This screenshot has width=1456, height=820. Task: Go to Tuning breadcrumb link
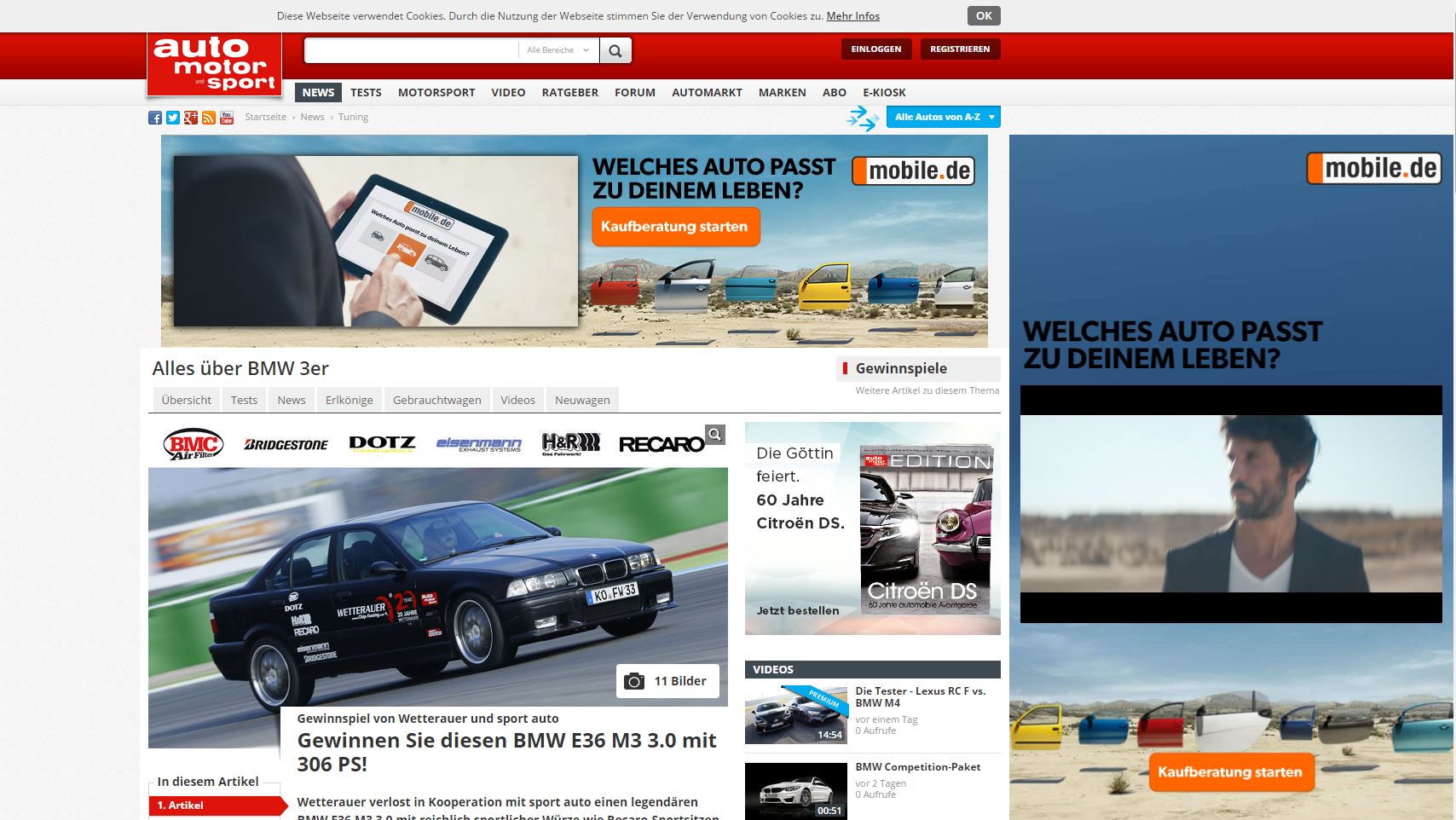(x=353, y=117)
